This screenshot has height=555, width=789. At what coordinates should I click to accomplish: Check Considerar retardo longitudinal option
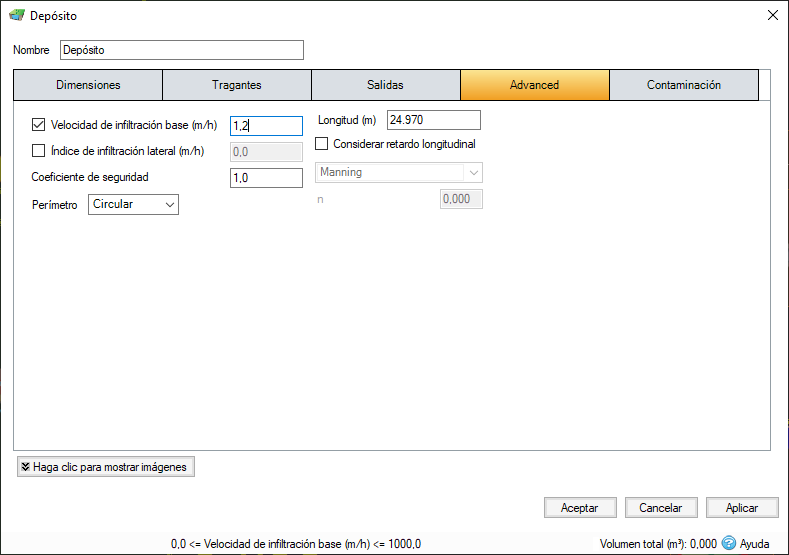(x=321, y=143)
